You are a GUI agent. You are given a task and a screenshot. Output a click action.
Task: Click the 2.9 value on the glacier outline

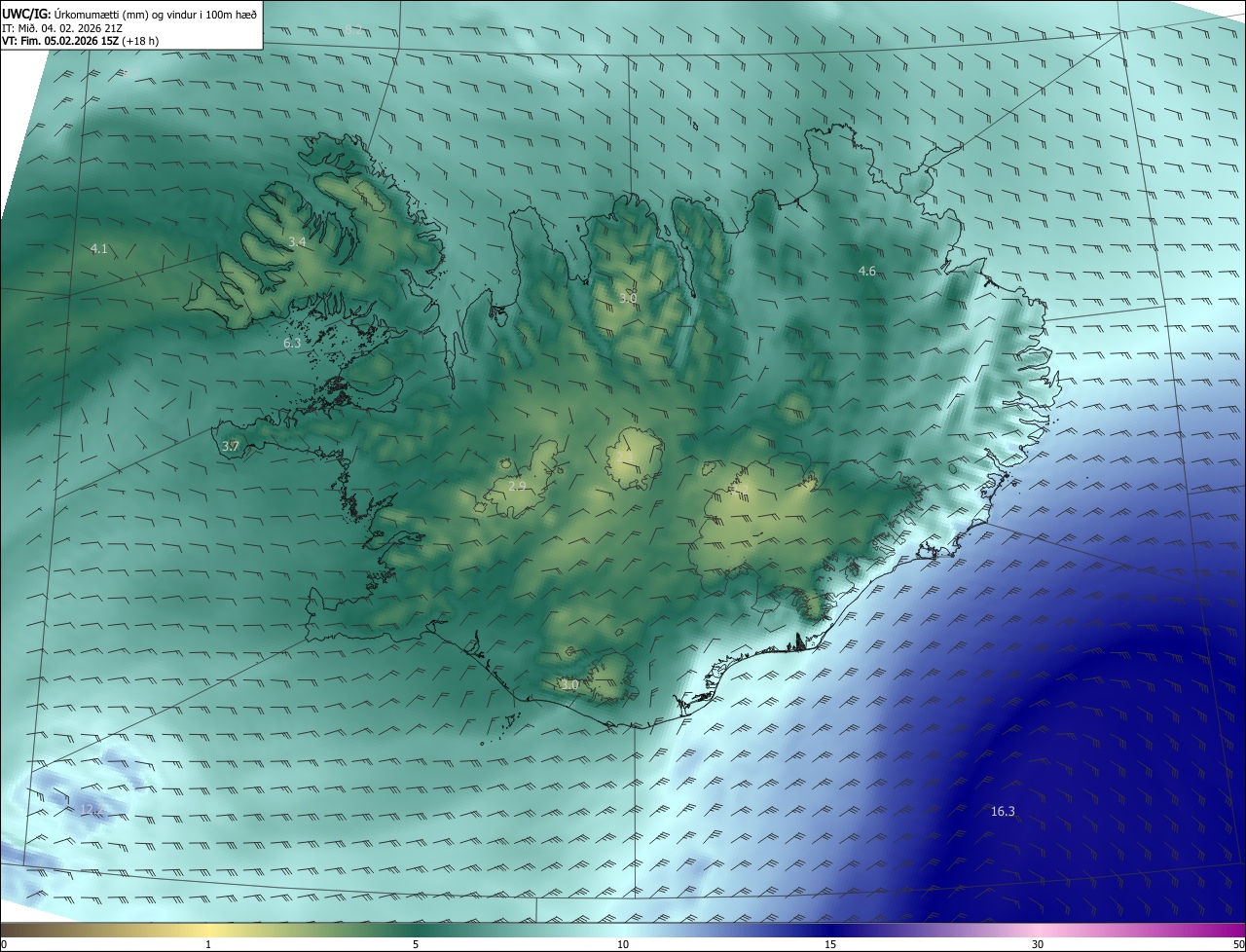(x=517, y=486)
